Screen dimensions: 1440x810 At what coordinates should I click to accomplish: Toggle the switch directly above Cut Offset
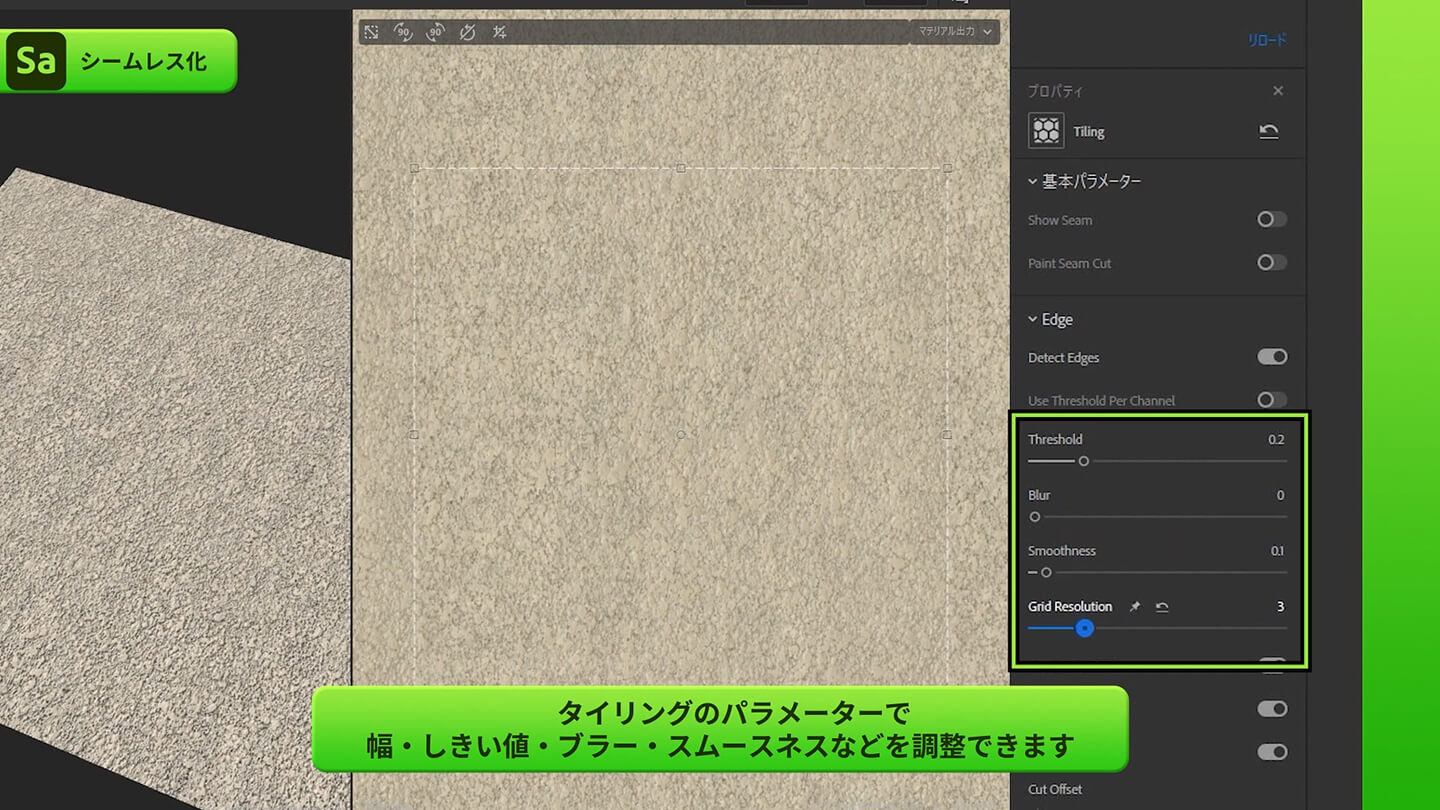point(1272,752)
